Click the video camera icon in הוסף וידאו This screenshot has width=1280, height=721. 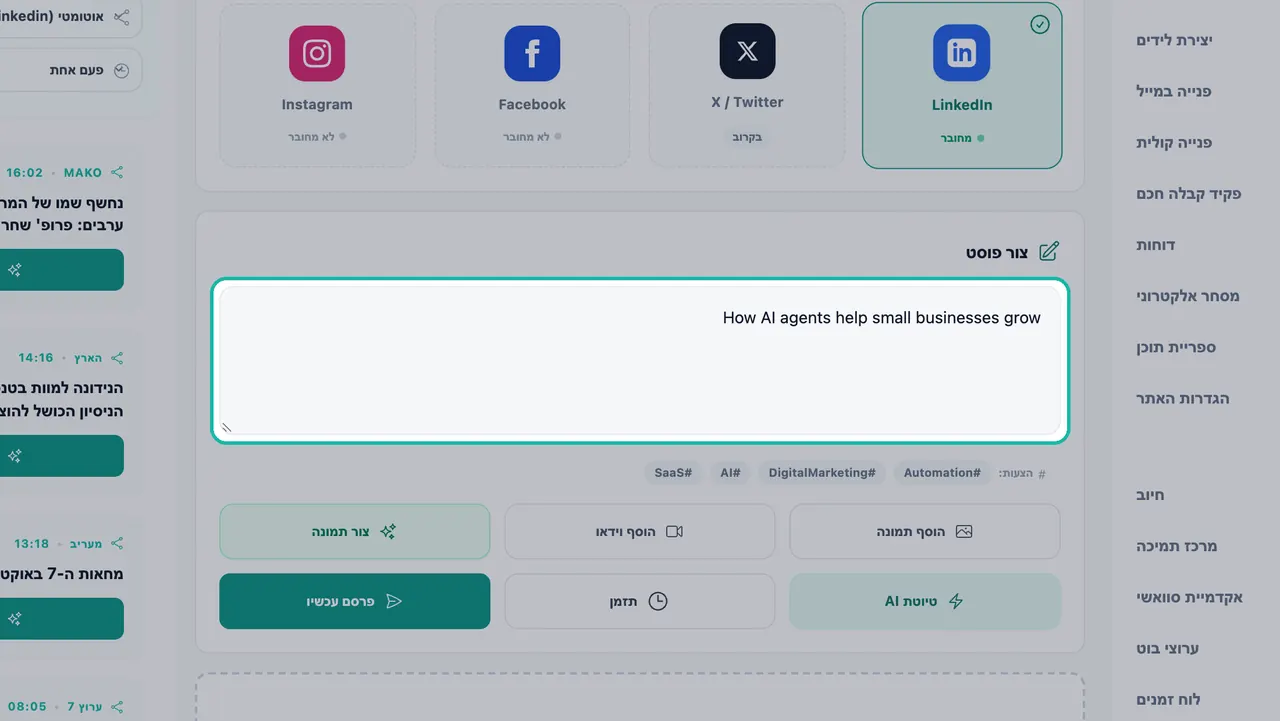point(674,532)
